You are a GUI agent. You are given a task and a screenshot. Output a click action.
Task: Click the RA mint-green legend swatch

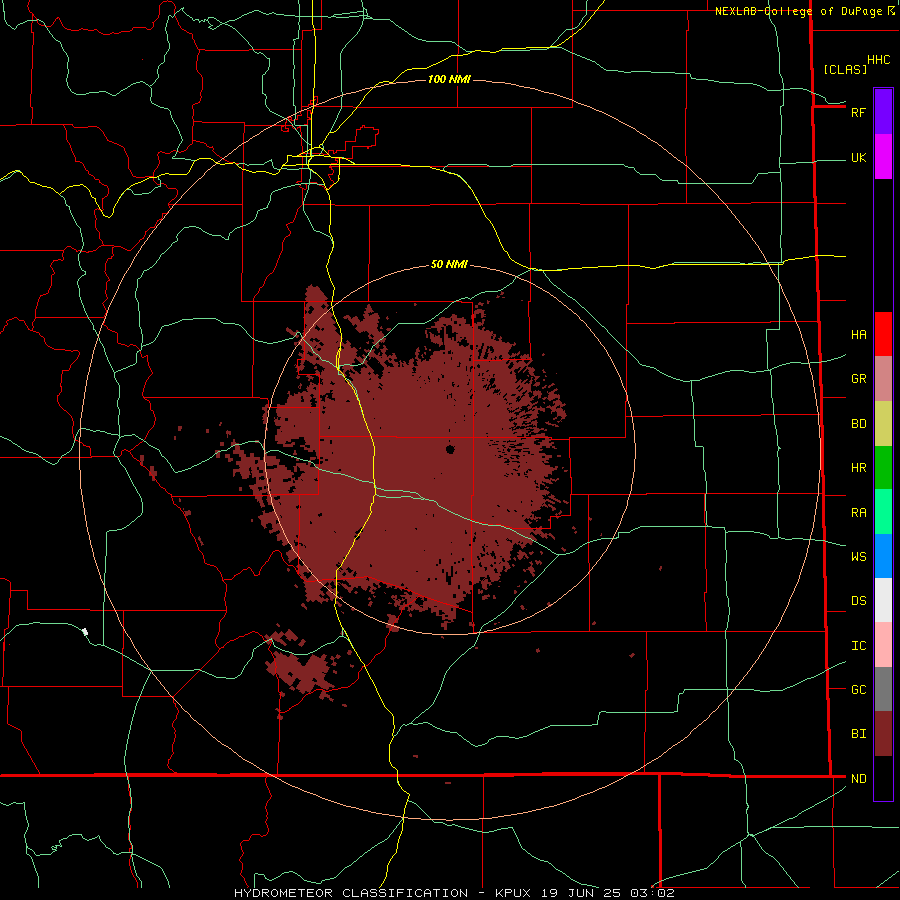(883, 512)
